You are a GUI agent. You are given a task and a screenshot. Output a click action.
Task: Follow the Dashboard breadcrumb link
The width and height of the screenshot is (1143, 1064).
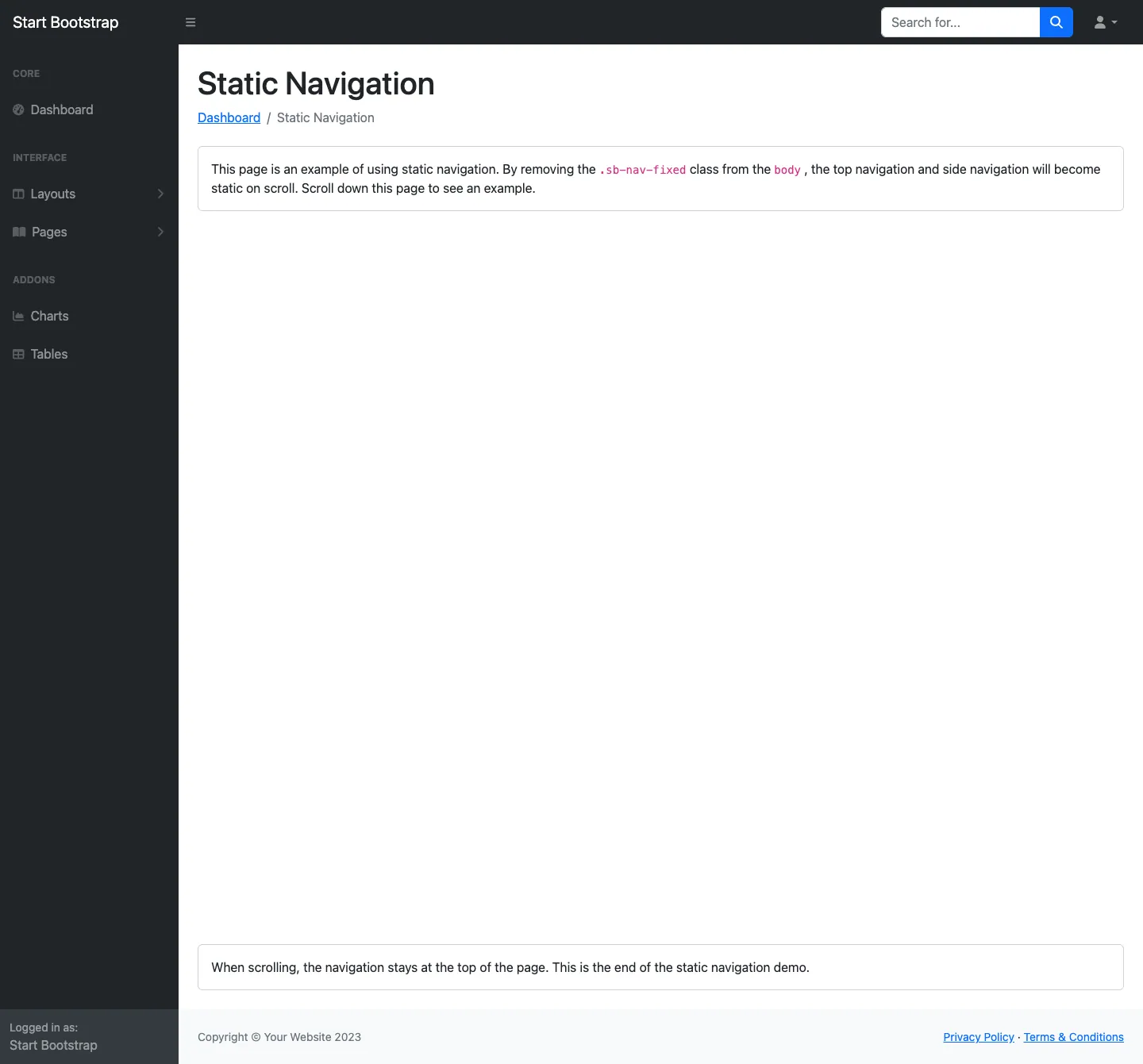coord(229,117)
